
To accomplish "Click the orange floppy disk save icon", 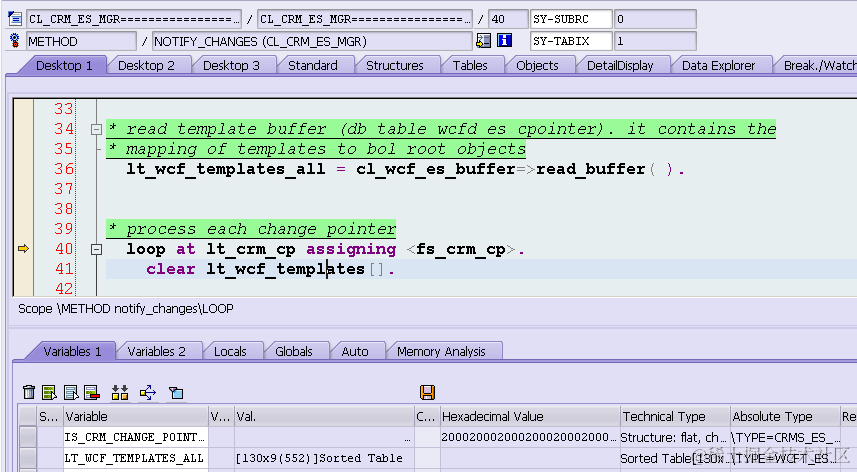I will [427, 392].
